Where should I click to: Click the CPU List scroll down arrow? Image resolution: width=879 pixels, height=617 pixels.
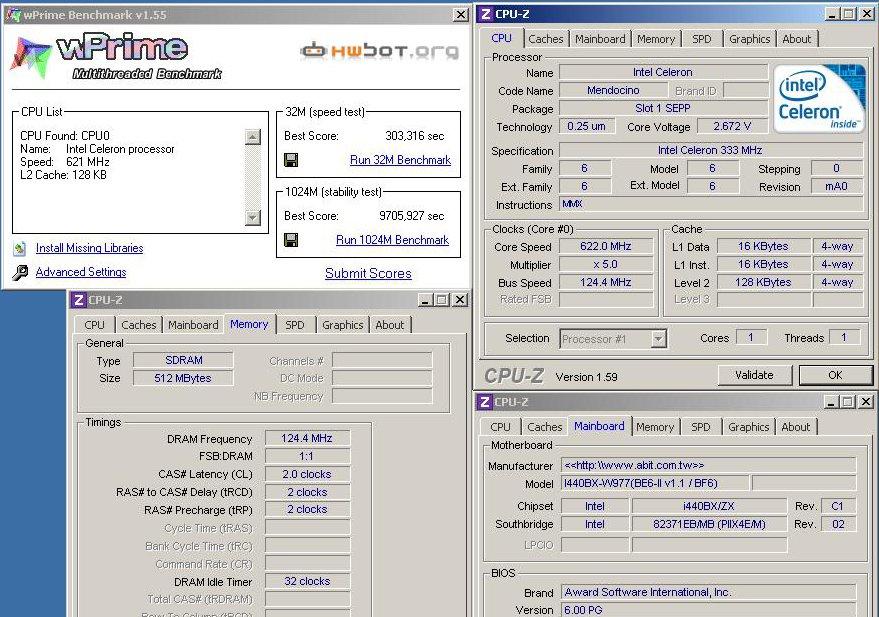tap(253, 217)
